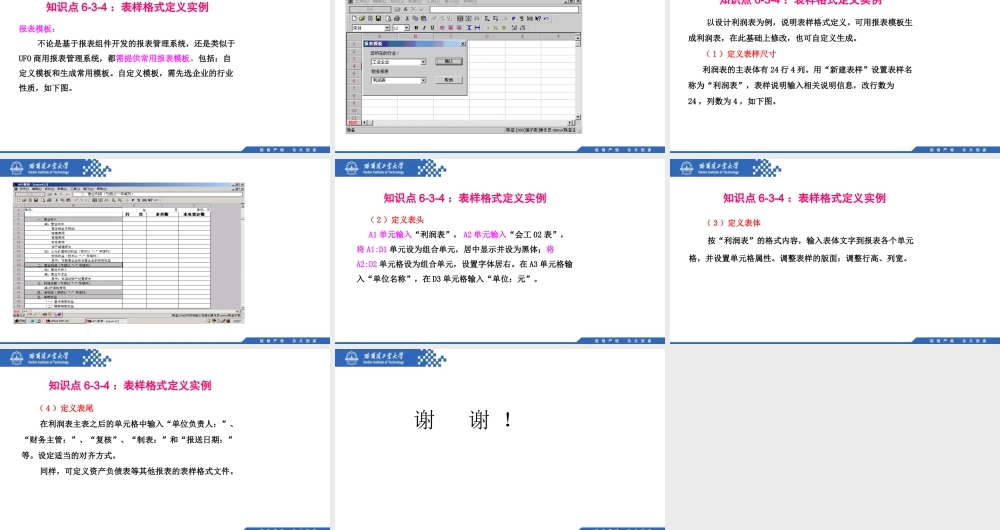Click the （2）定义表头 heading
The image size is (1000, 530).
tap(397, 219)
